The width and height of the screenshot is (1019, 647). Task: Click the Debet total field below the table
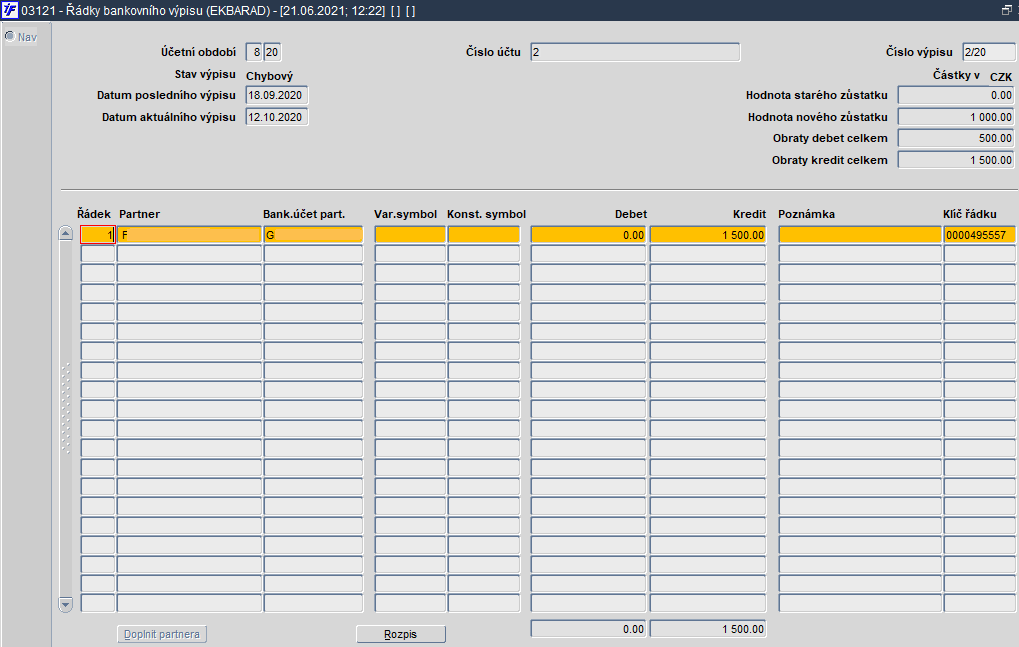(588, 629)
